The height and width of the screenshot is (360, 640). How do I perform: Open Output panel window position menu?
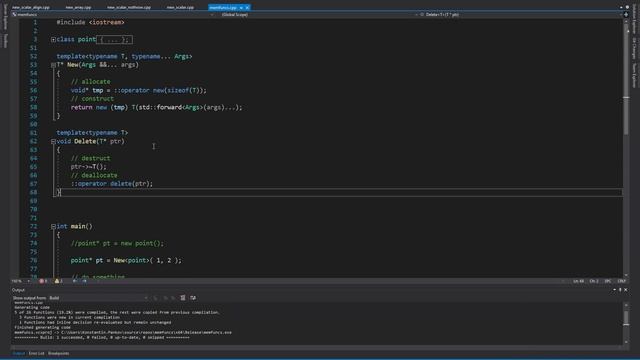[x=615, y=290]
